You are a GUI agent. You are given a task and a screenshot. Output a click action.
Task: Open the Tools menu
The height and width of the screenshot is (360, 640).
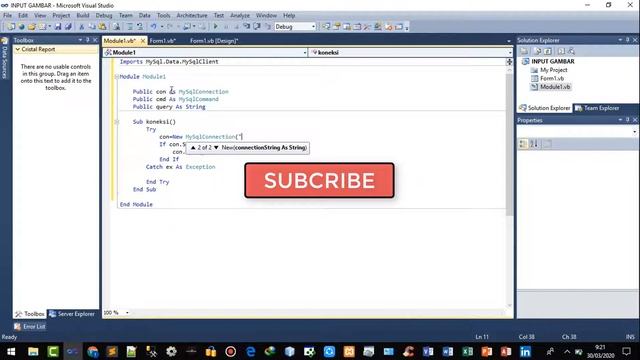[164, 16]
